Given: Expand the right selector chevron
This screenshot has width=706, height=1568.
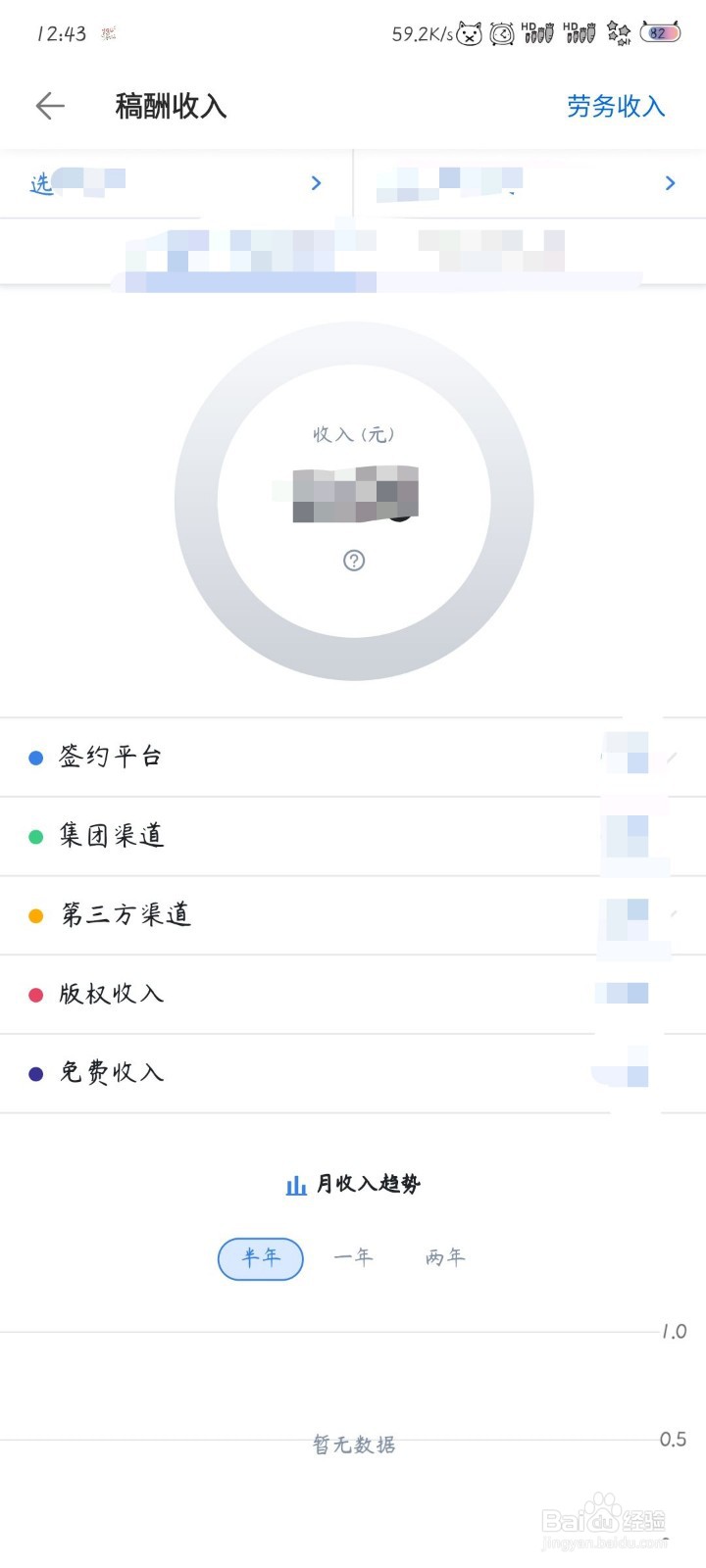Looking at the screenshot, I should 670,183.
